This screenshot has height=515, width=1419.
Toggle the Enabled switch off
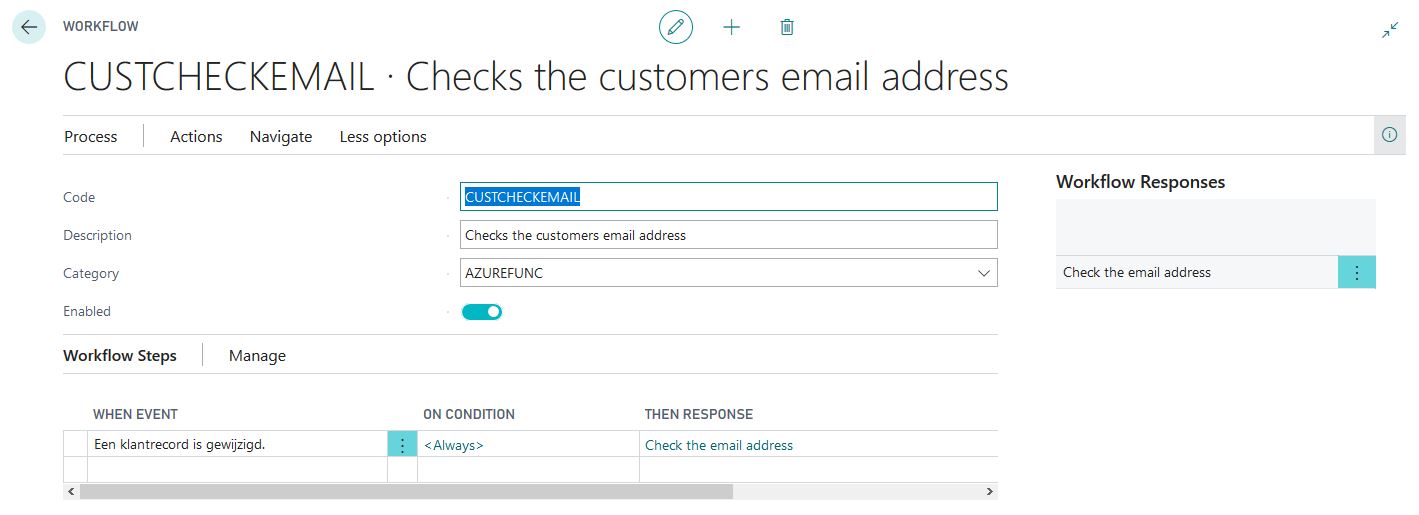point(482,312)
